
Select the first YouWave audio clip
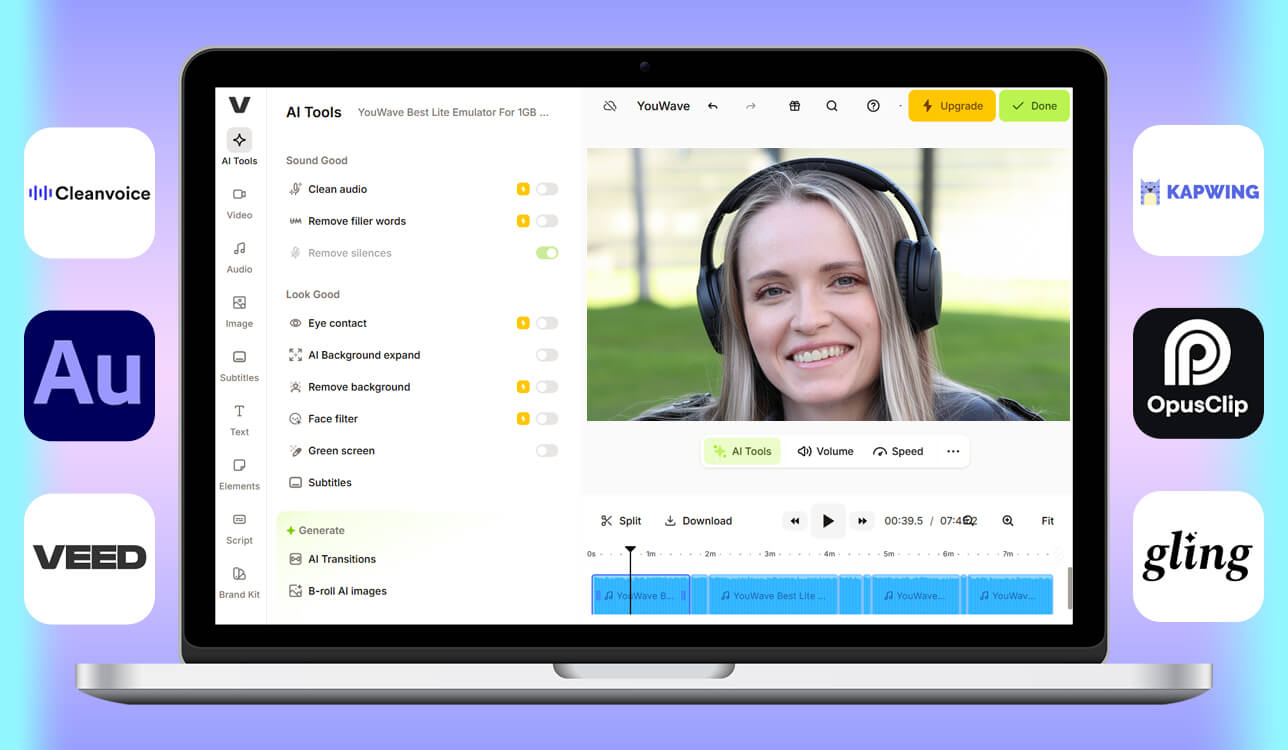coord(641,595)
